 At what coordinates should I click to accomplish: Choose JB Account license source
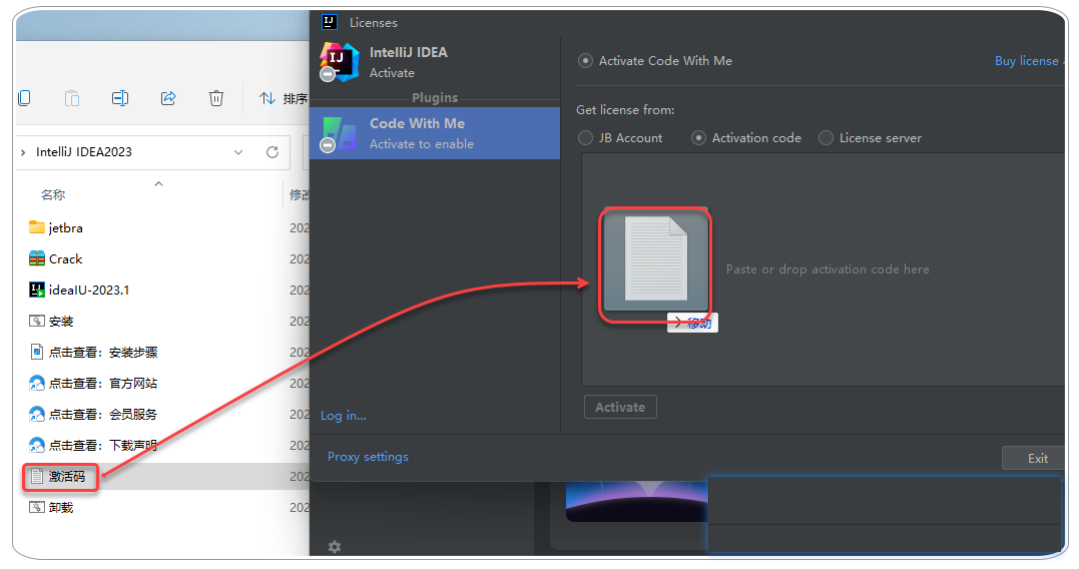pos(585,138)
